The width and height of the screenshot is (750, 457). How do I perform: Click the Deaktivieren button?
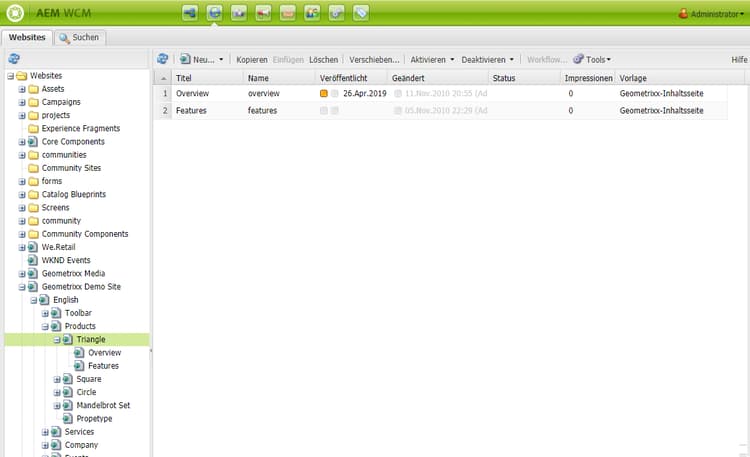483,60
